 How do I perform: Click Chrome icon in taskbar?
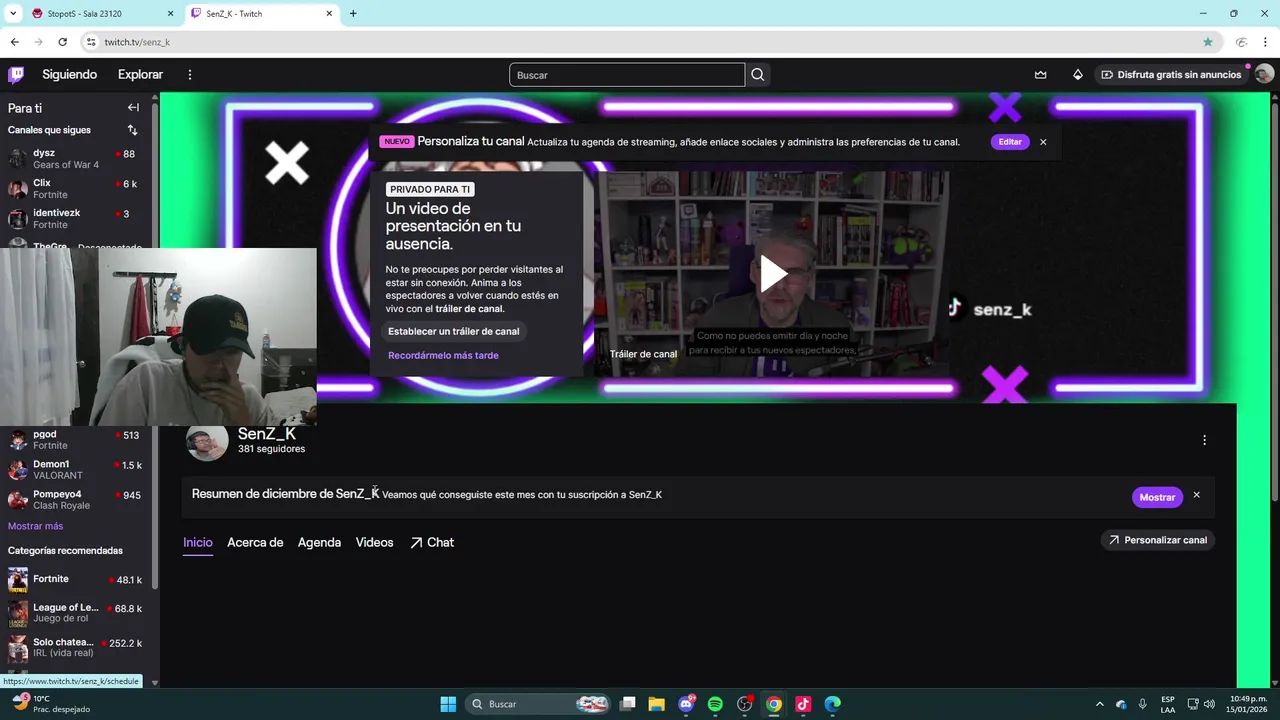click(774, 704)
